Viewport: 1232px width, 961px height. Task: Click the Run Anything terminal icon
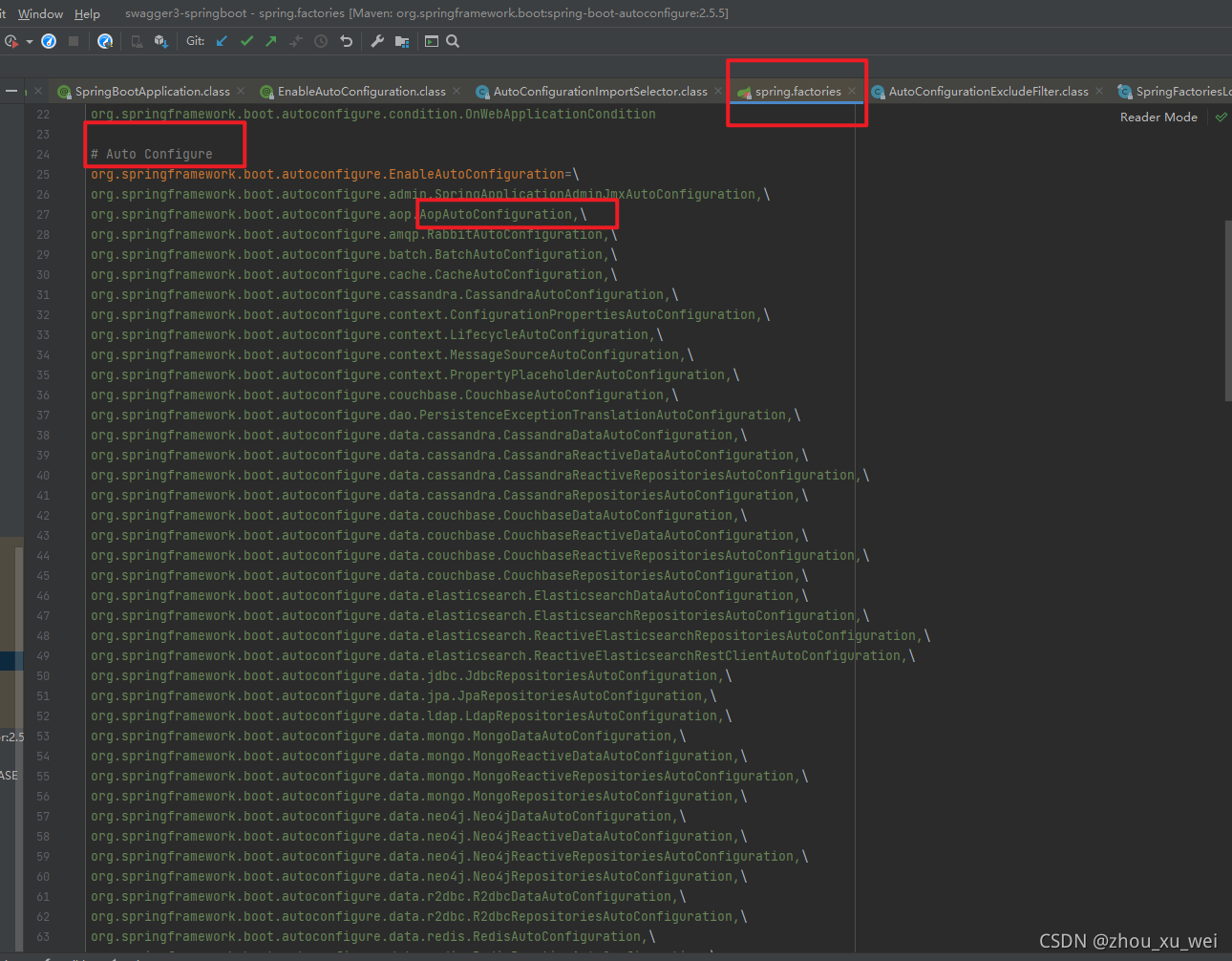(x=432, y=41)
